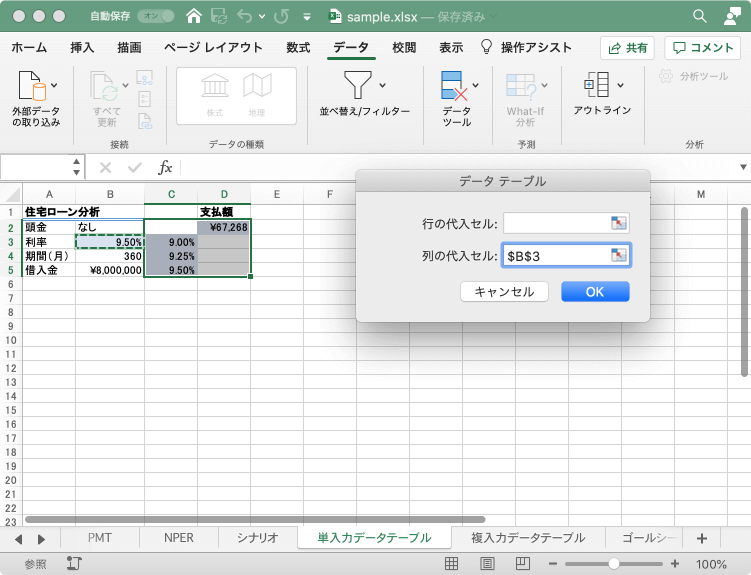751x575 pixels.
Task: Expand the すべて更新 dropdown arrow
Action: pos(125,85)
